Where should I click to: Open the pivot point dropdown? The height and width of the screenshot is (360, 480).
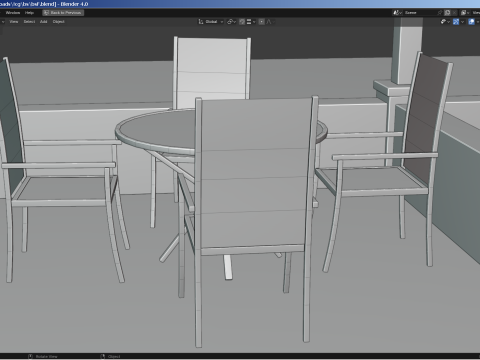(231, 22)
